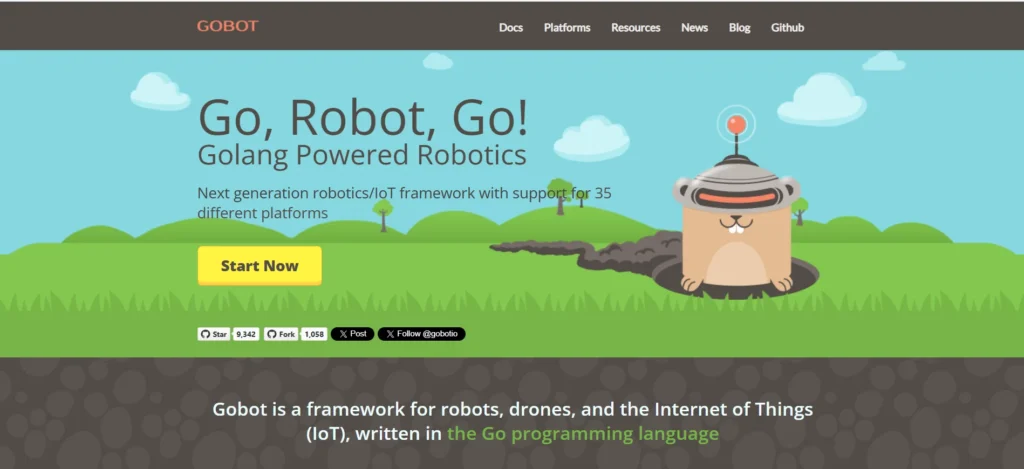Click the X logo on Follow button
The height and width of the screenshot is (469, 1024).
coord(390,334)
